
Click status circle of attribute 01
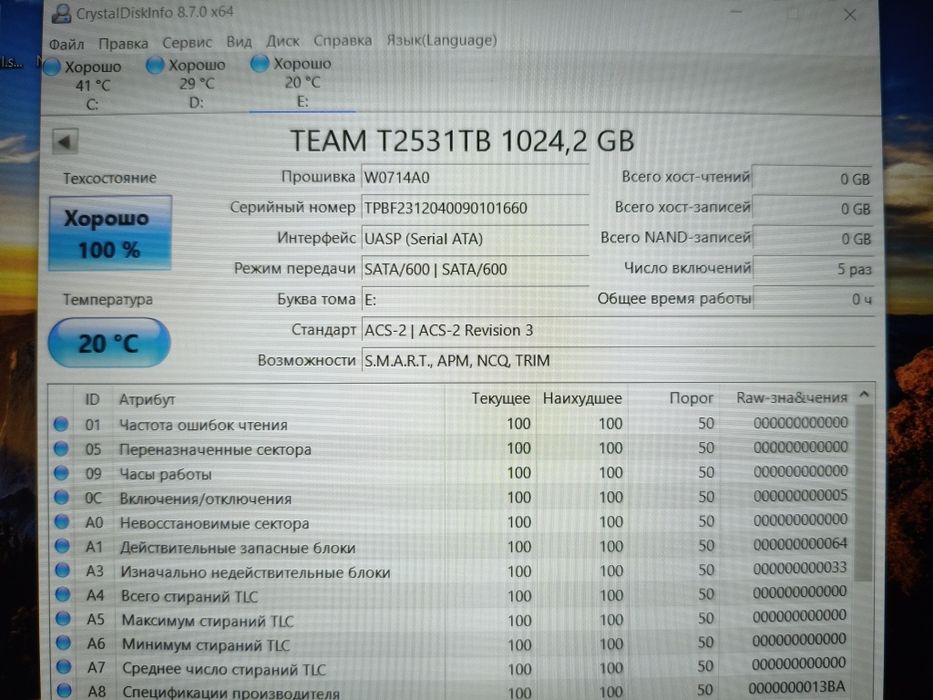[61, 424]
